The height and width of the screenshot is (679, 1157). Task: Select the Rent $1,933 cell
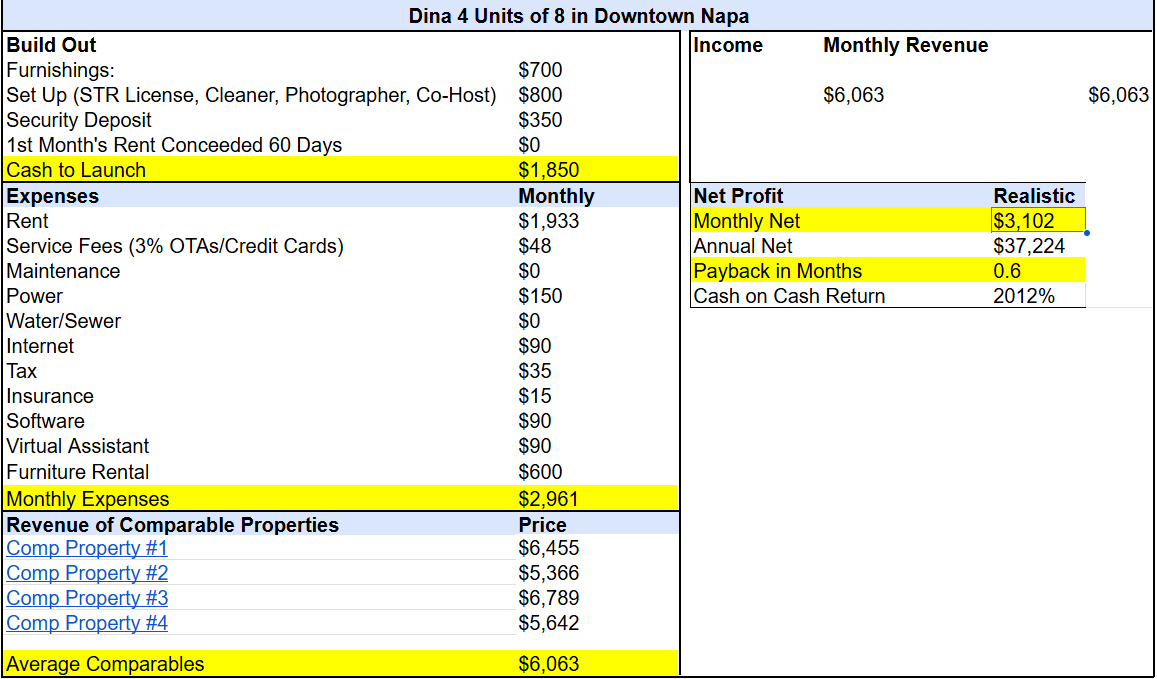(x=548, y=221)
